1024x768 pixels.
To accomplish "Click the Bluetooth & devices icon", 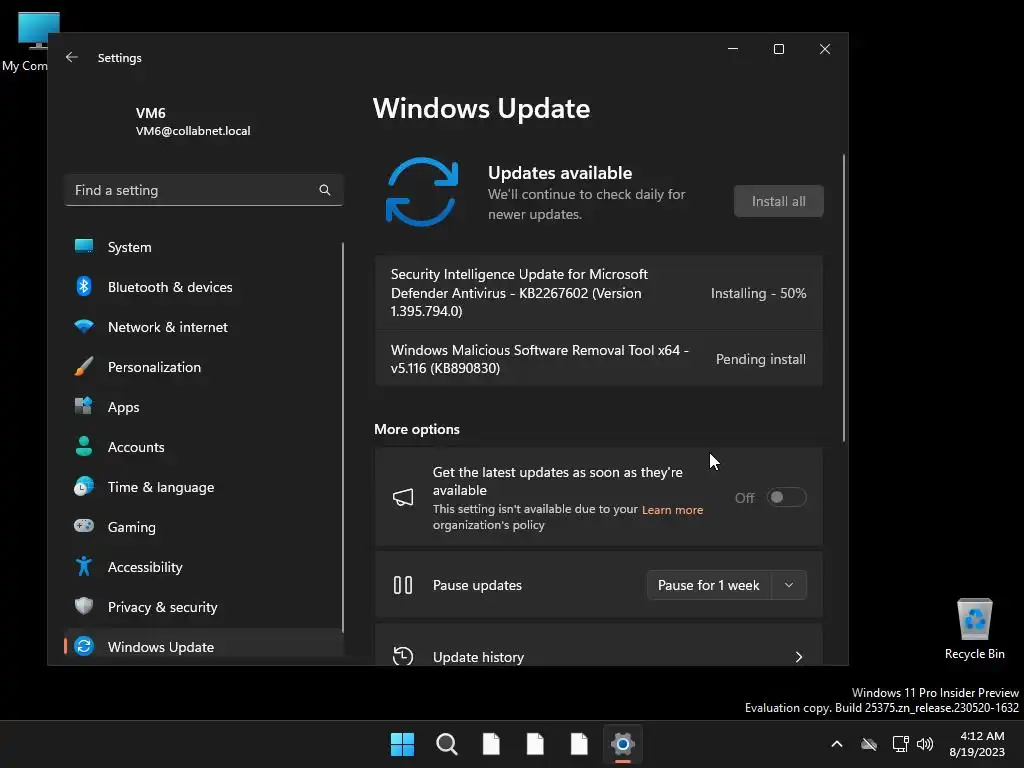I will coord(84,286).
